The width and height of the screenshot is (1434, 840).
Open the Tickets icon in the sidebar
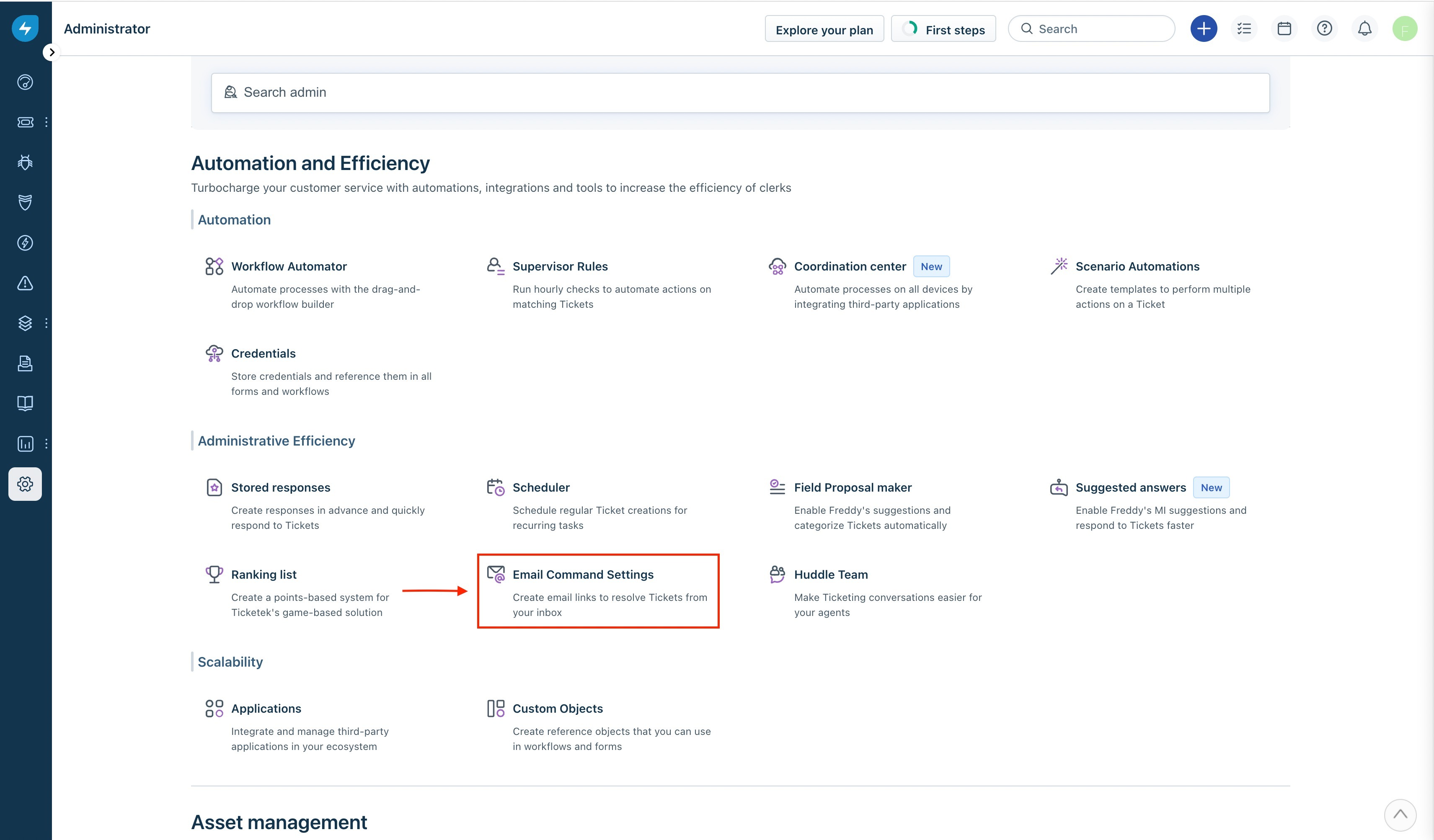click(x=25, y=122)
